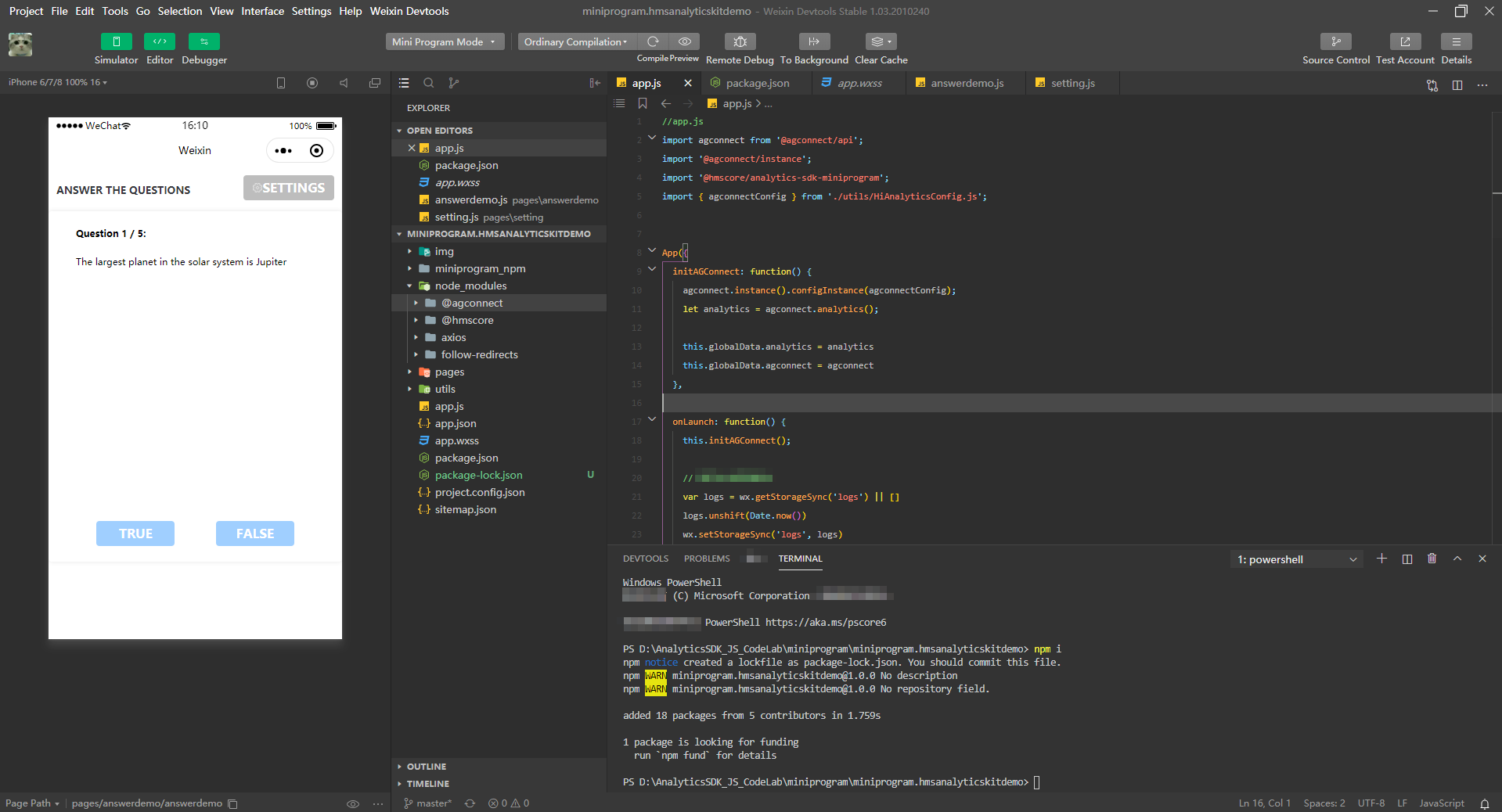Toggle the Debugger panel button
Image resolution: width=1502 pixels, height=812 pixels.
[204, 41]
